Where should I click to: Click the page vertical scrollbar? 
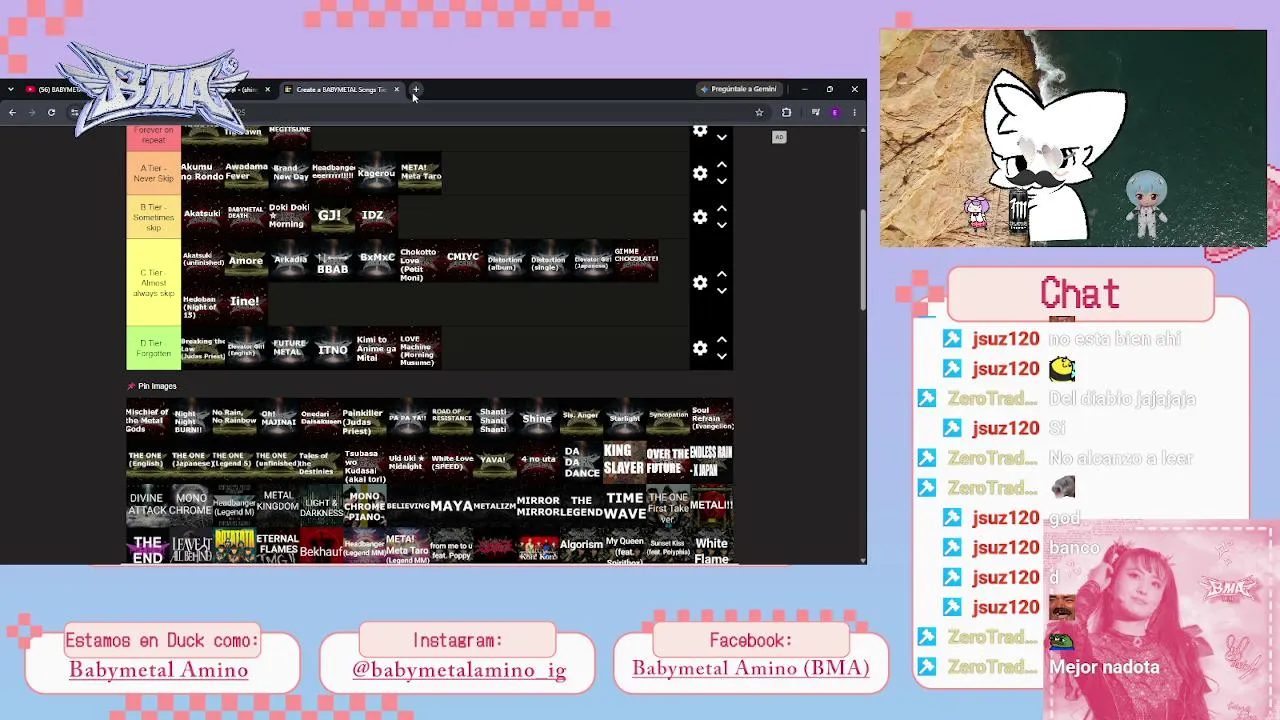[x=862, y=260]
